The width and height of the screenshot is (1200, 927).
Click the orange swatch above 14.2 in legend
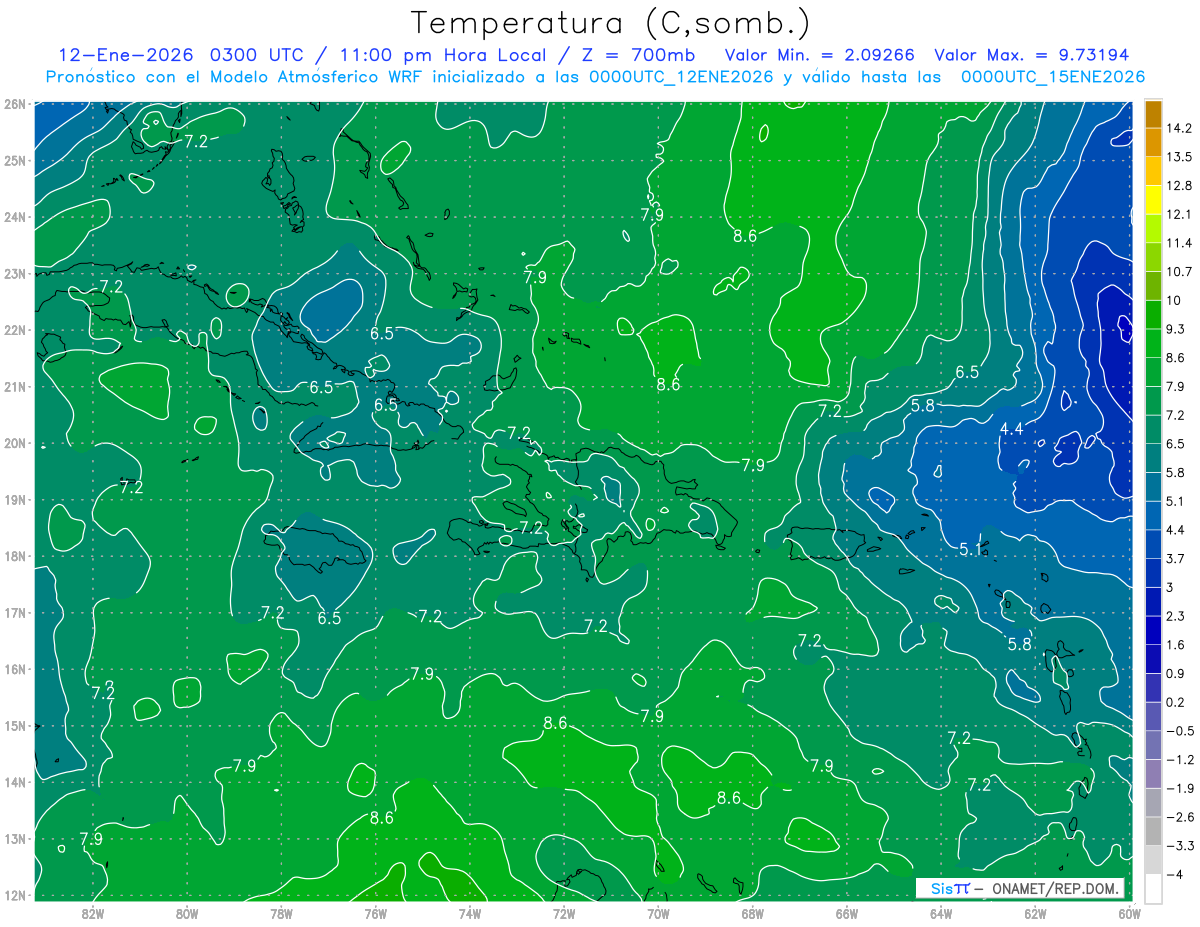coord(1153,114)
